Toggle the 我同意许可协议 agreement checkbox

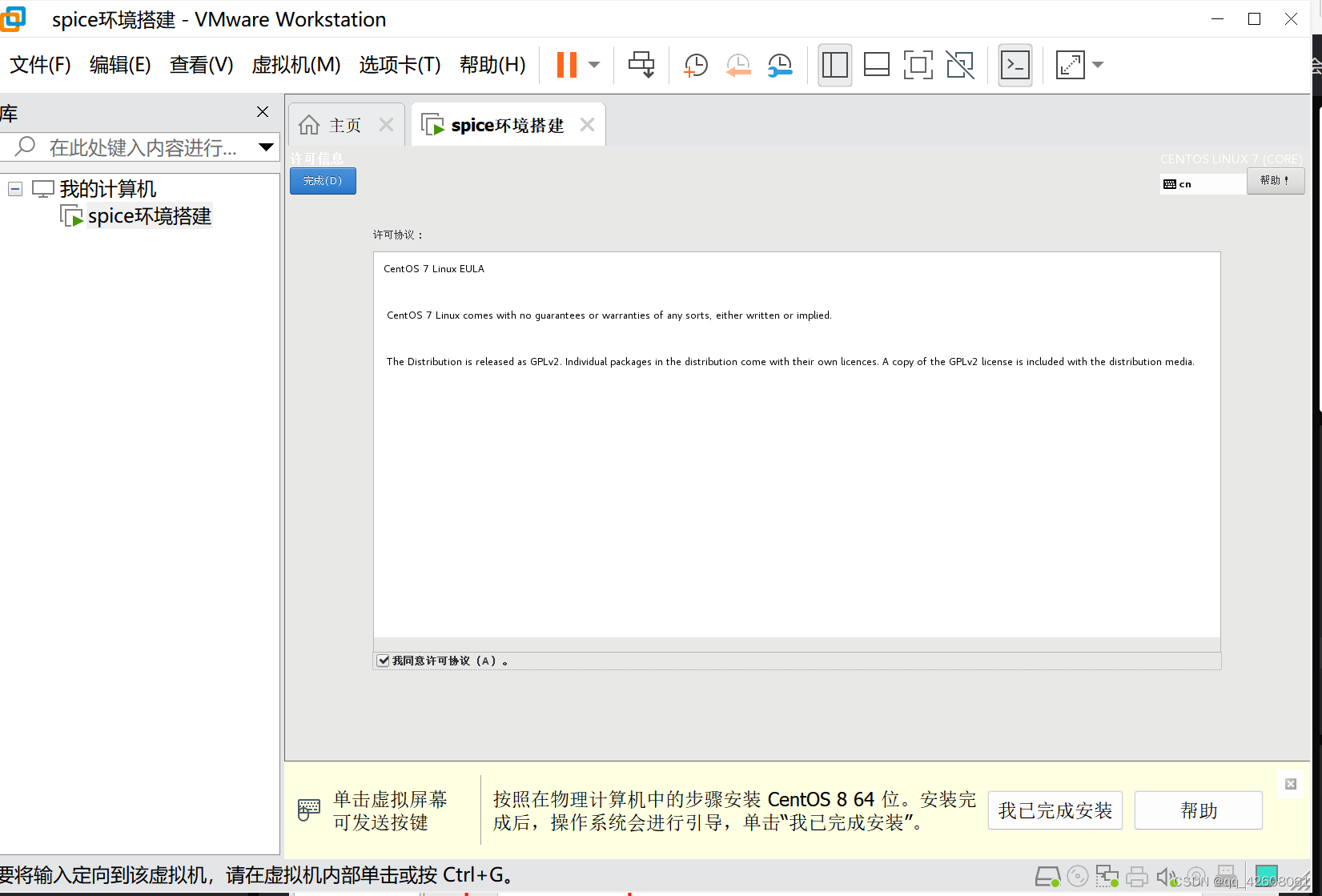(x=383, y=660)
